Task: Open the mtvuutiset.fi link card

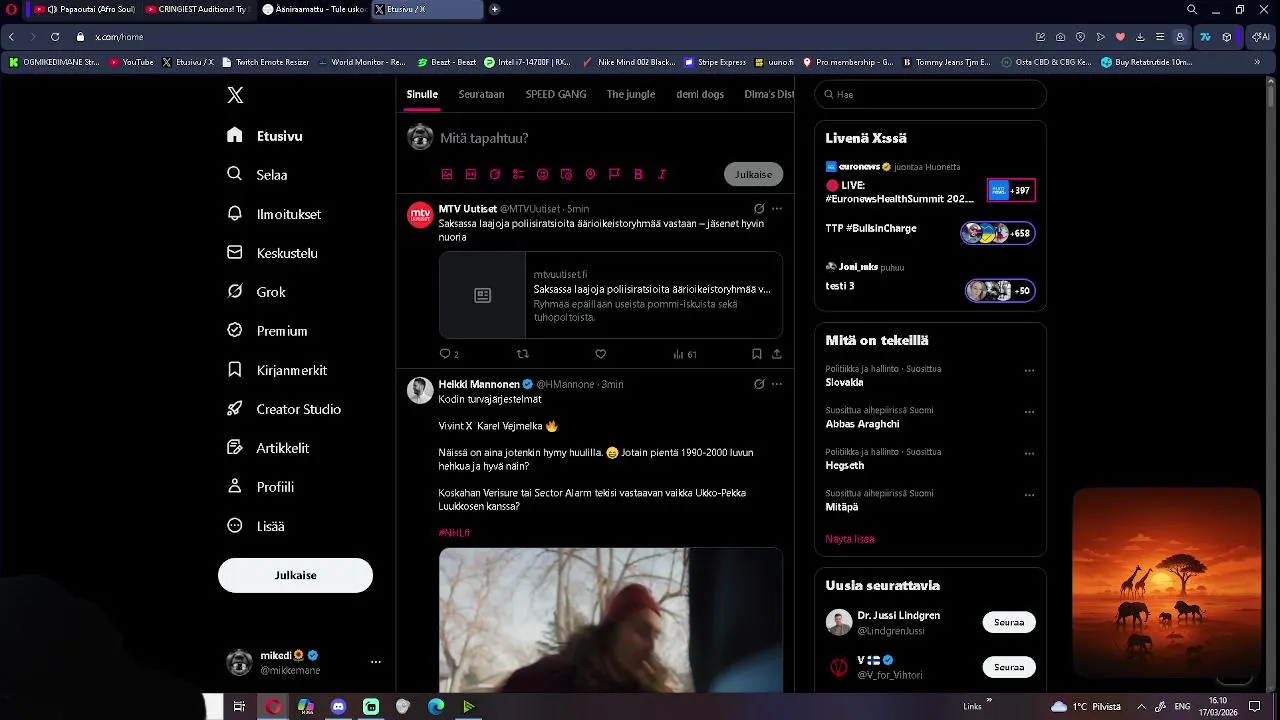Action: click(x=611, y=295)
